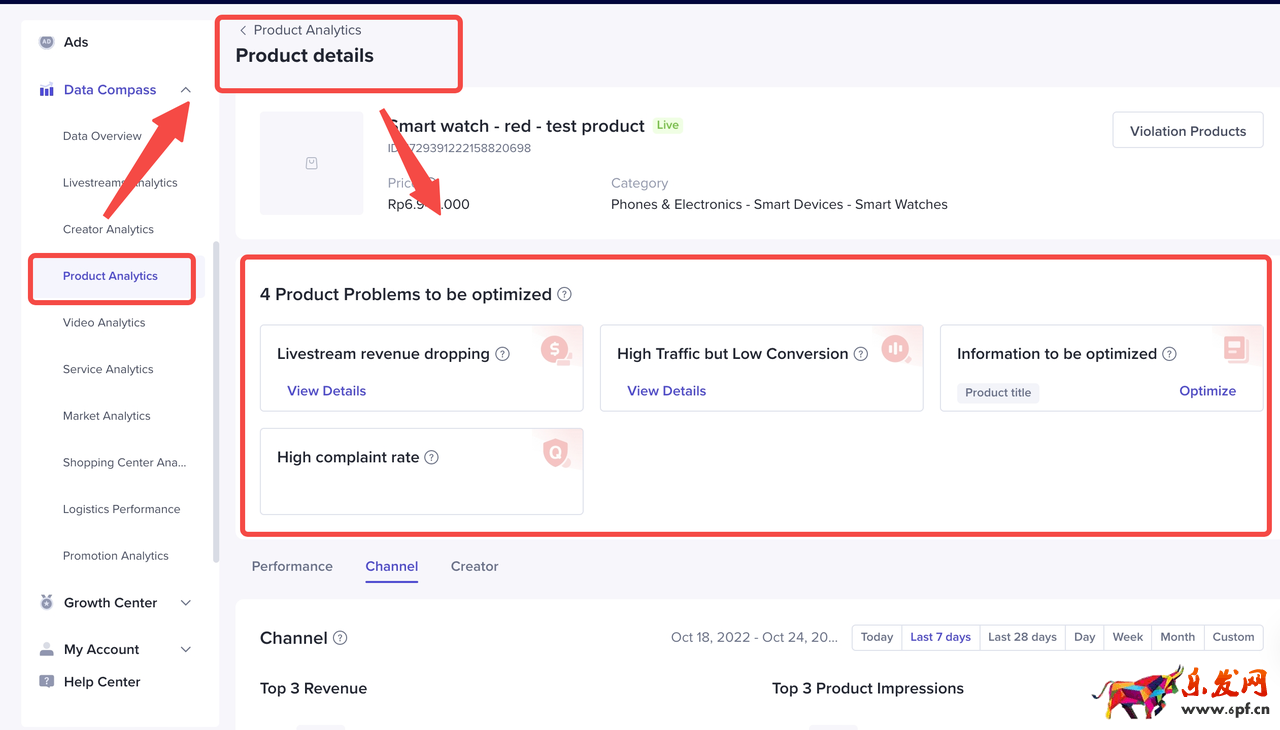Click the My Account person icon
This screenshot has height=730, width=1280.
[x=46, y=649]
